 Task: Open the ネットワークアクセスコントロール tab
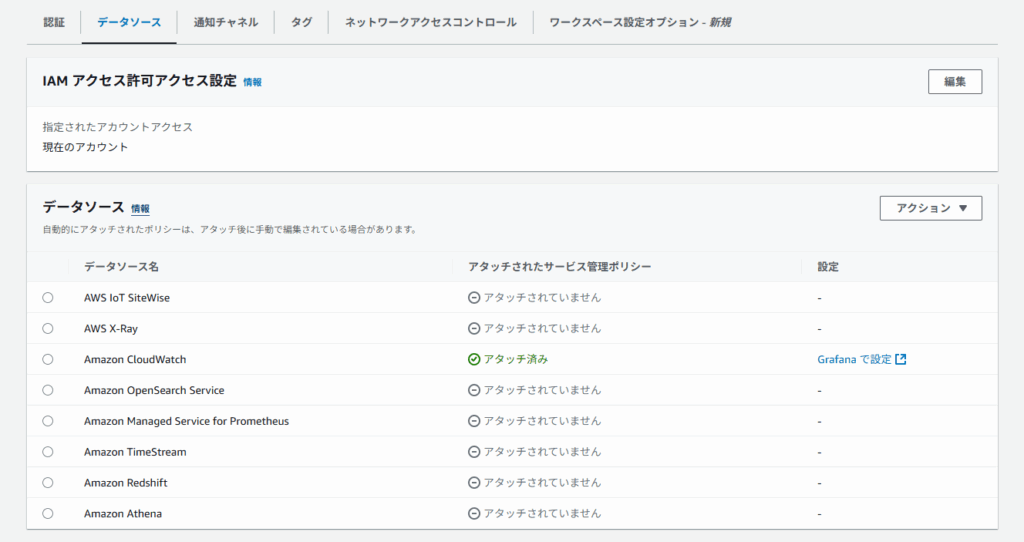(430, 22)
